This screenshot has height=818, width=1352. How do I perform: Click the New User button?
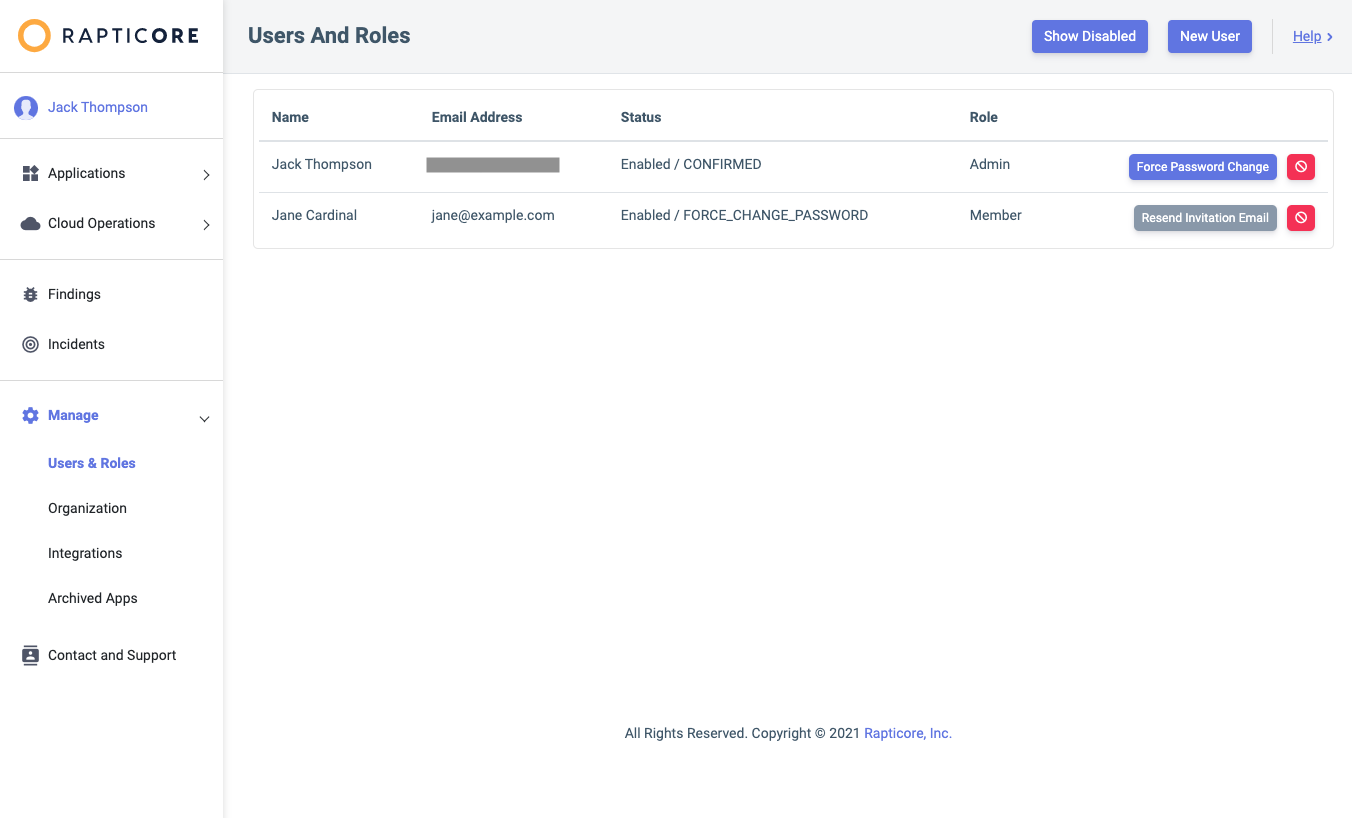tap(1210, 36)
